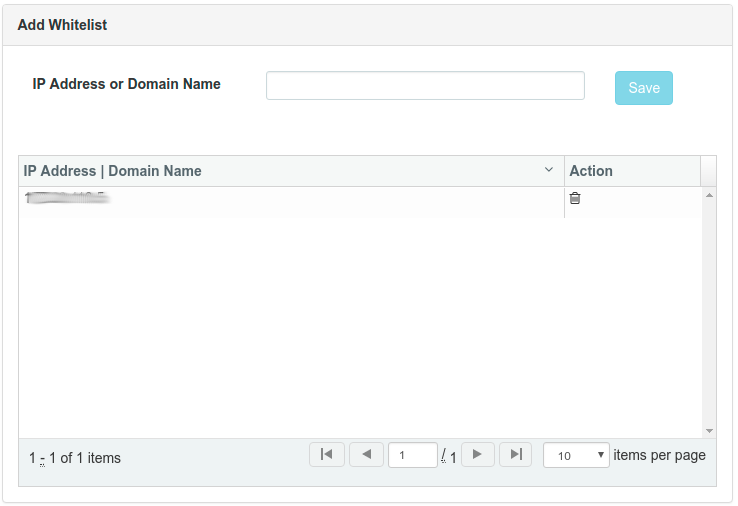
Task: Click the Add Whitelist panel heading
Action: pyautogui.click(x=62, y=25)
